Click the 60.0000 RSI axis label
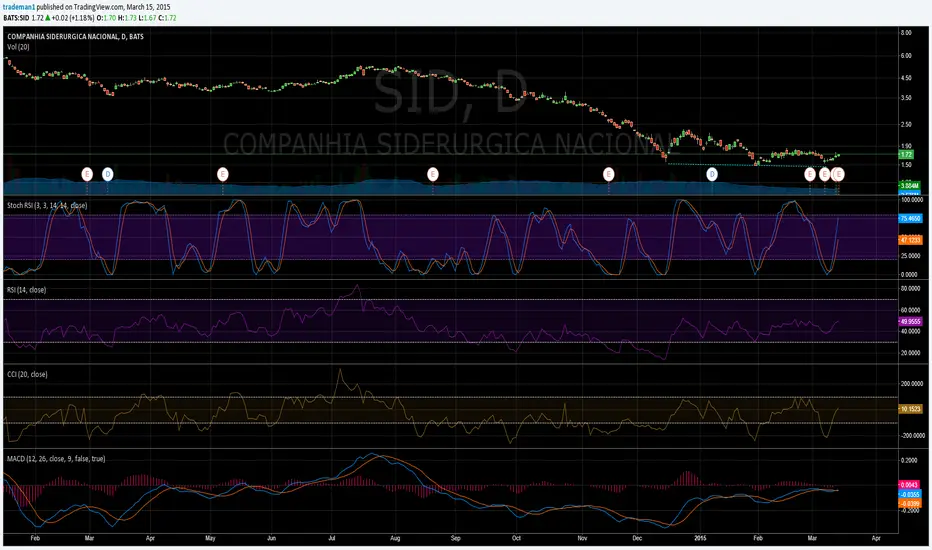Viewport: 932px width, 550px height. [x=911, y=310]
